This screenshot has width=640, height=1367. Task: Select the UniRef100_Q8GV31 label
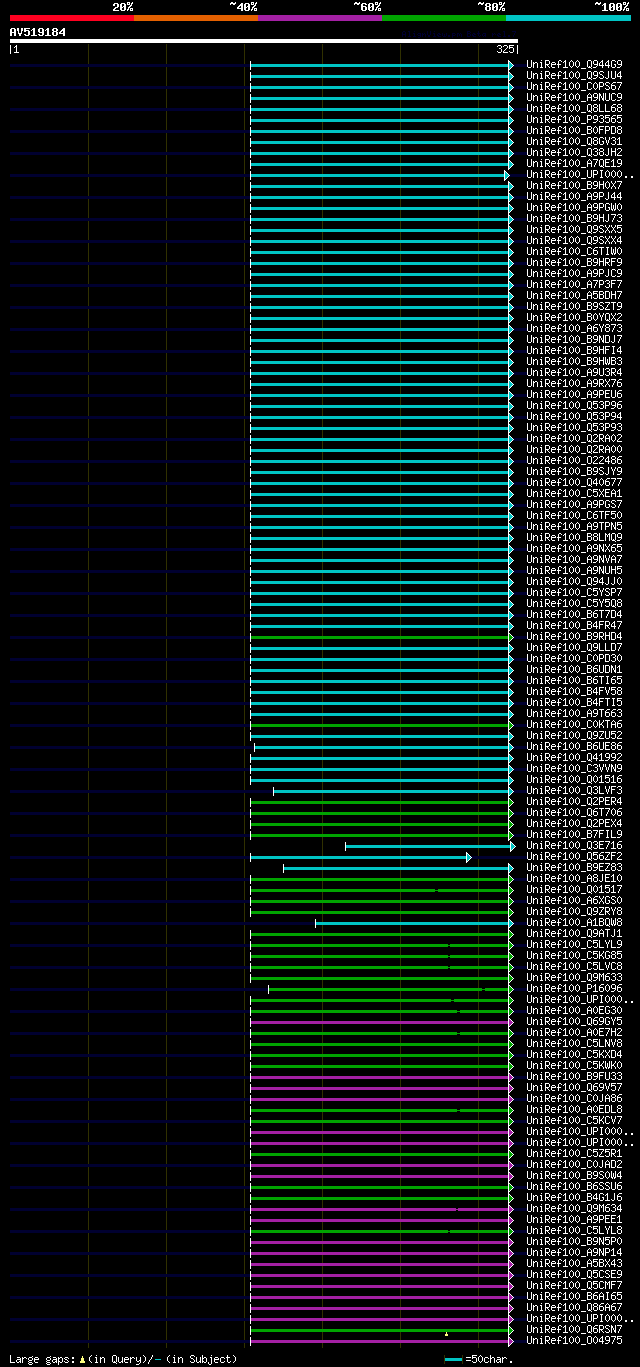coord(574,141)
